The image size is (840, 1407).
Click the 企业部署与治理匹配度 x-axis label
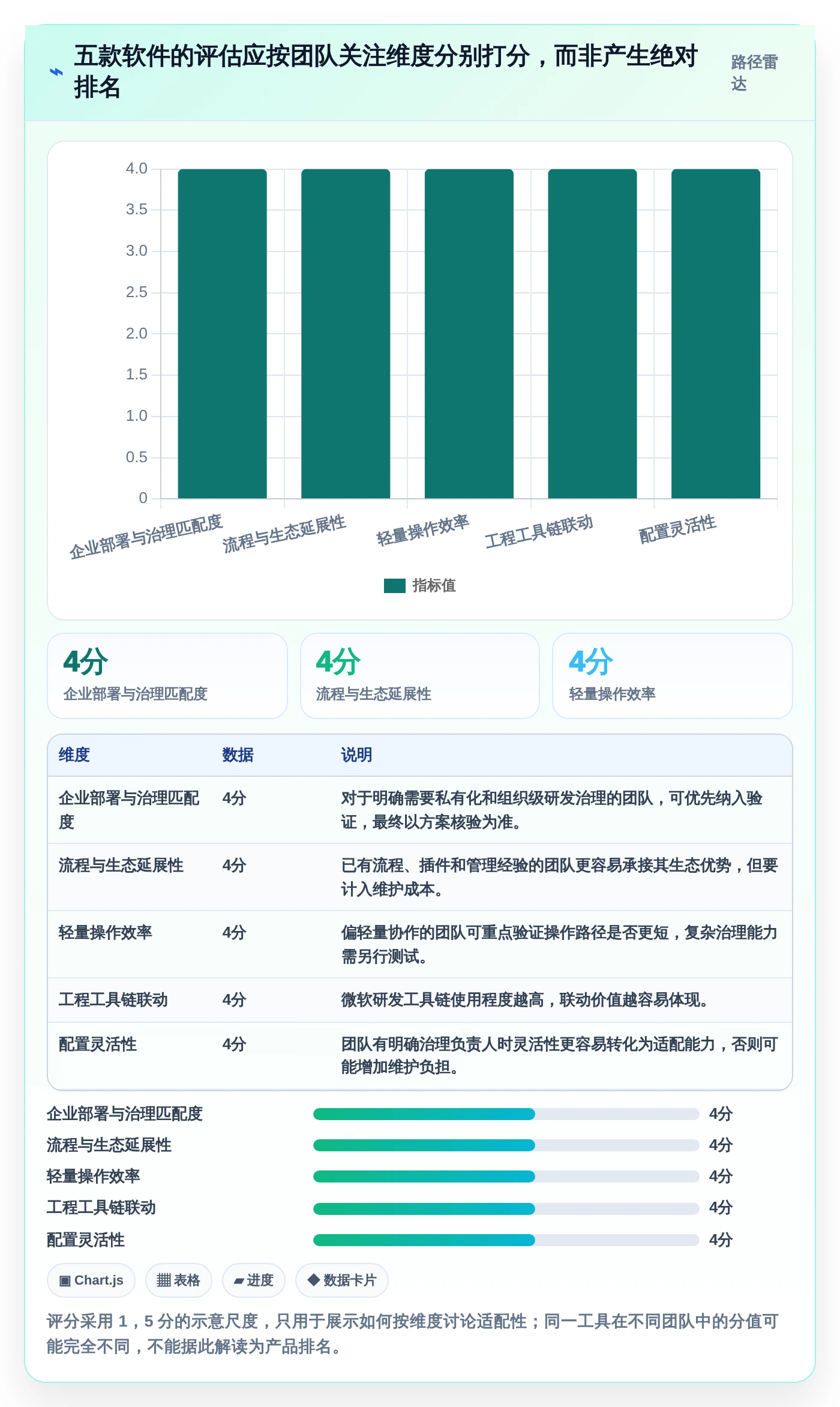coord(146,536)
